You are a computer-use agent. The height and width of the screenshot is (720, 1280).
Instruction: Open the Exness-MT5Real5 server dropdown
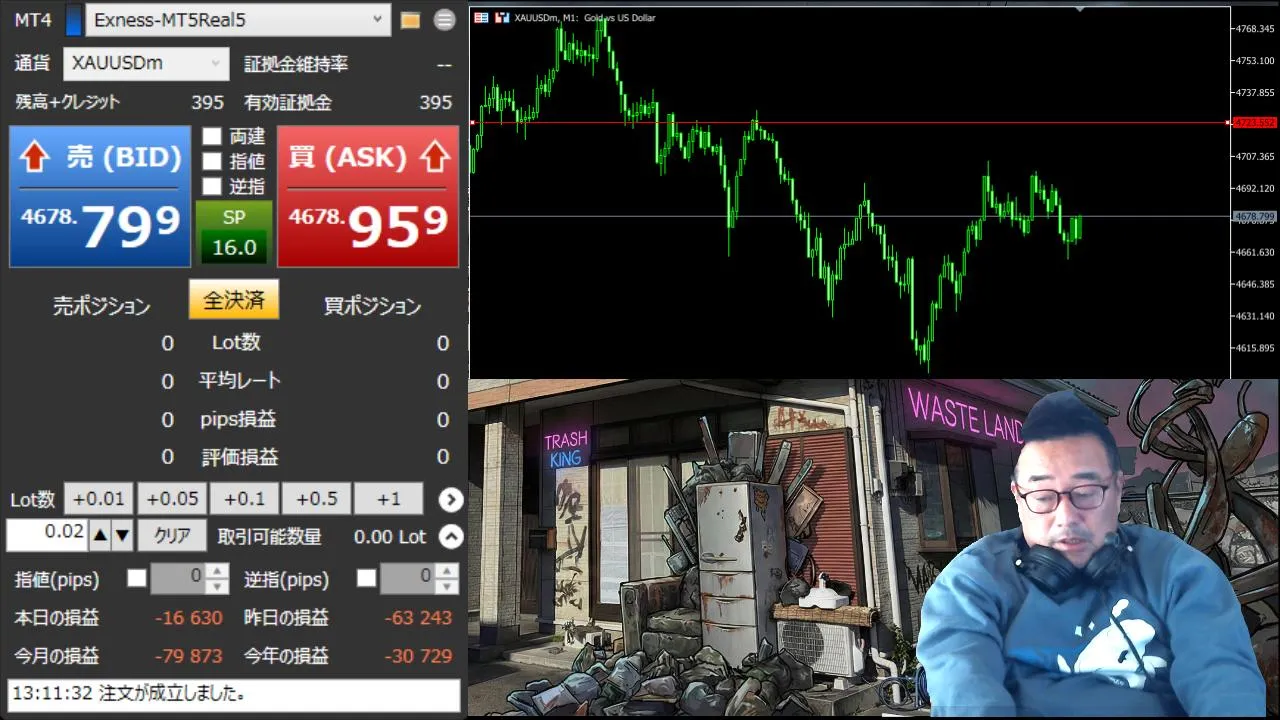tap(238, 20)
